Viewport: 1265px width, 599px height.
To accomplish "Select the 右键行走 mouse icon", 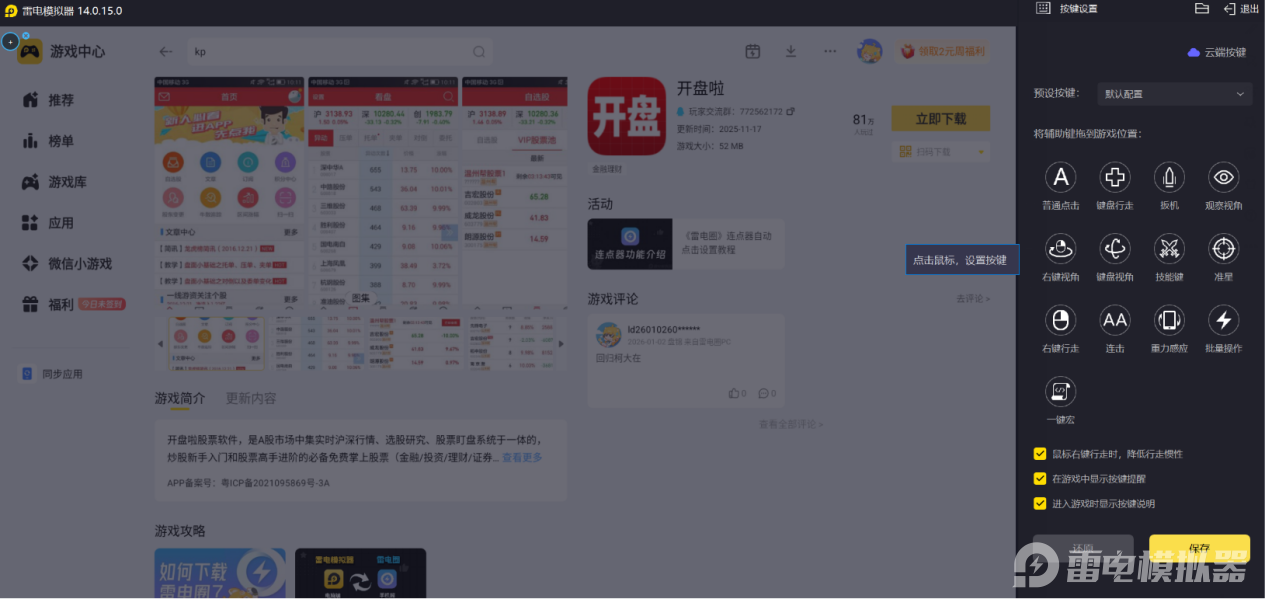I will click(x=1060, y=320).
